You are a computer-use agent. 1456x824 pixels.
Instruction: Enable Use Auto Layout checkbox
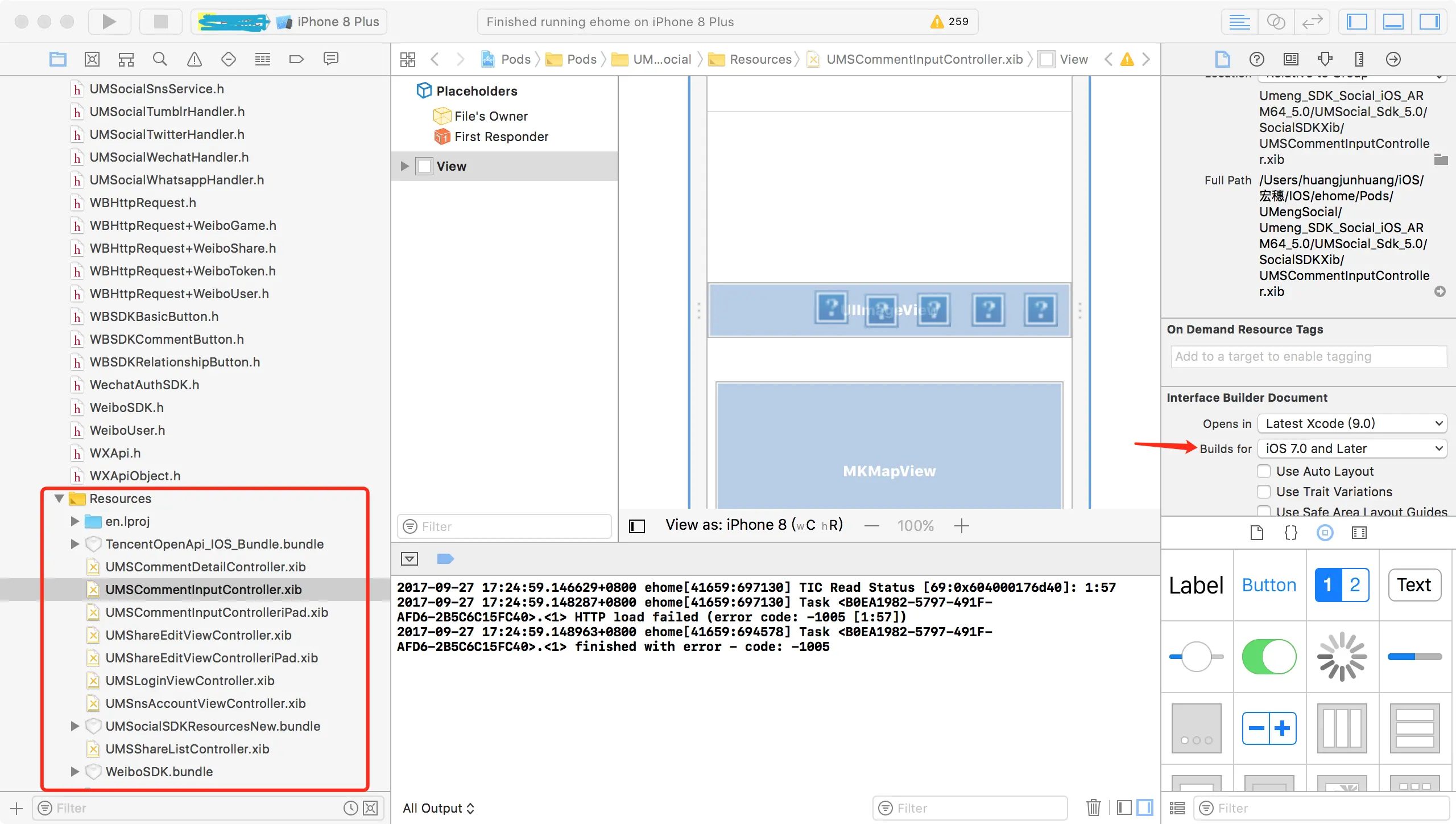(1264, 471)
